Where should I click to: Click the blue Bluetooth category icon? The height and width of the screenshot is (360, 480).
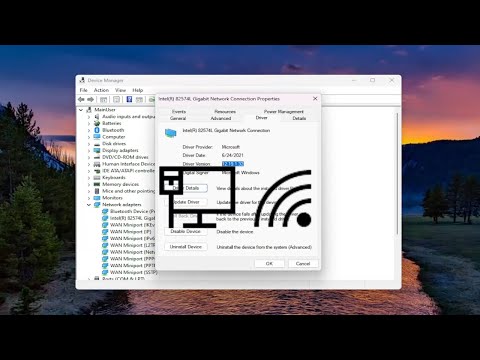click(97, 130)
